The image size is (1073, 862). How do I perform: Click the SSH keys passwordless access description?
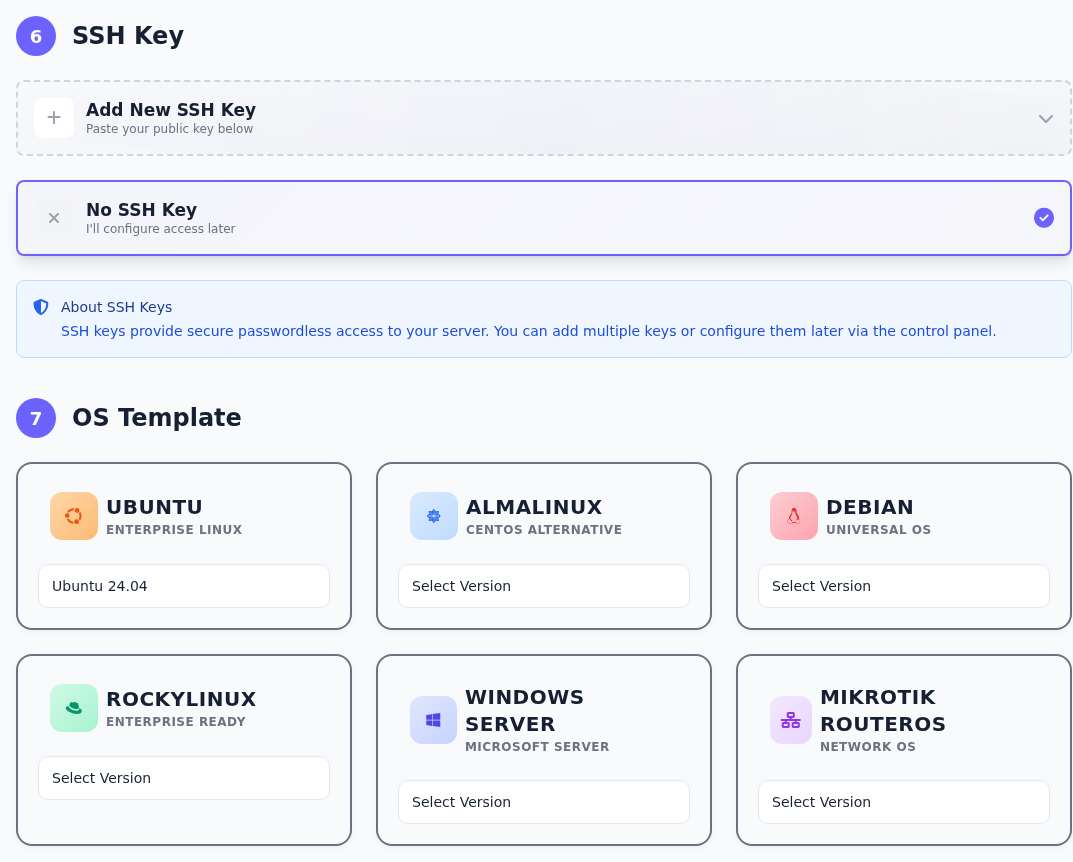pos(528,331)
